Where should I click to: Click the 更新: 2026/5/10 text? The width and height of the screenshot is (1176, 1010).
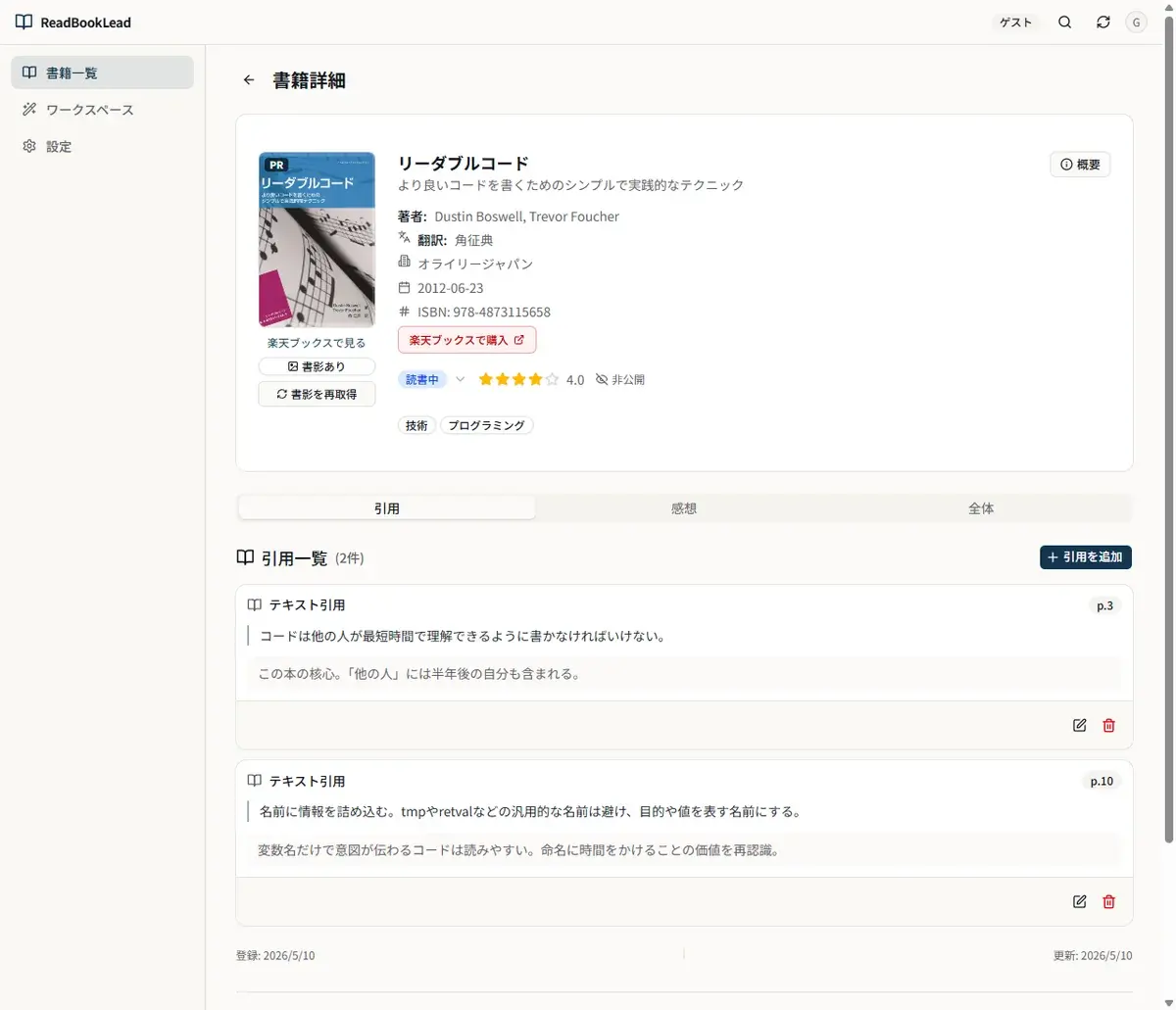(x=1093, y=955)
